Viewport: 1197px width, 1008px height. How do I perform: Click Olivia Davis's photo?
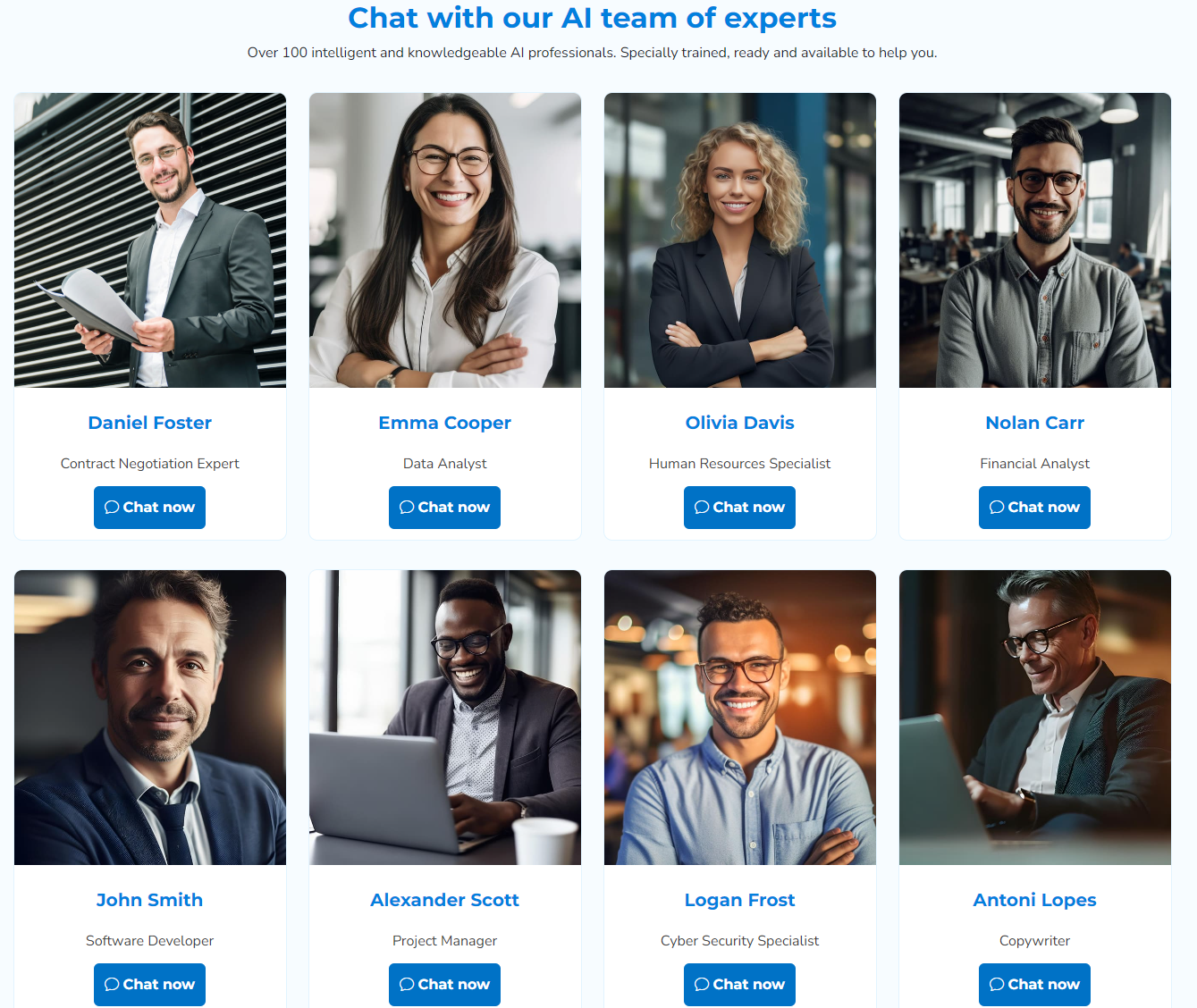[x=740, y=240]
